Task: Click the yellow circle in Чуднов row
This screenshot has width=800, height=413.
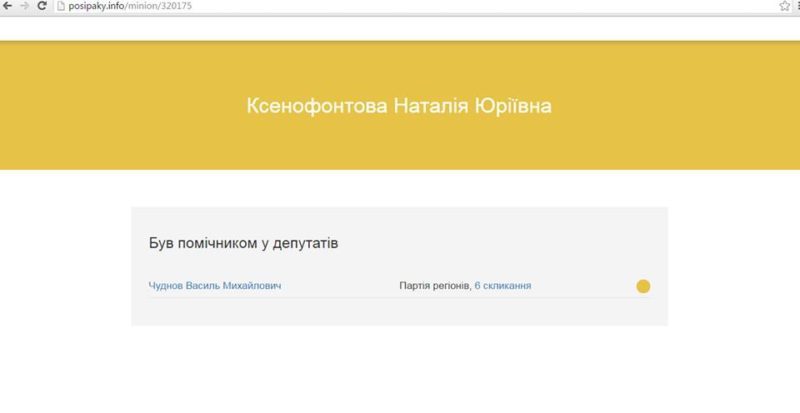Action: [x=643, y=286]
